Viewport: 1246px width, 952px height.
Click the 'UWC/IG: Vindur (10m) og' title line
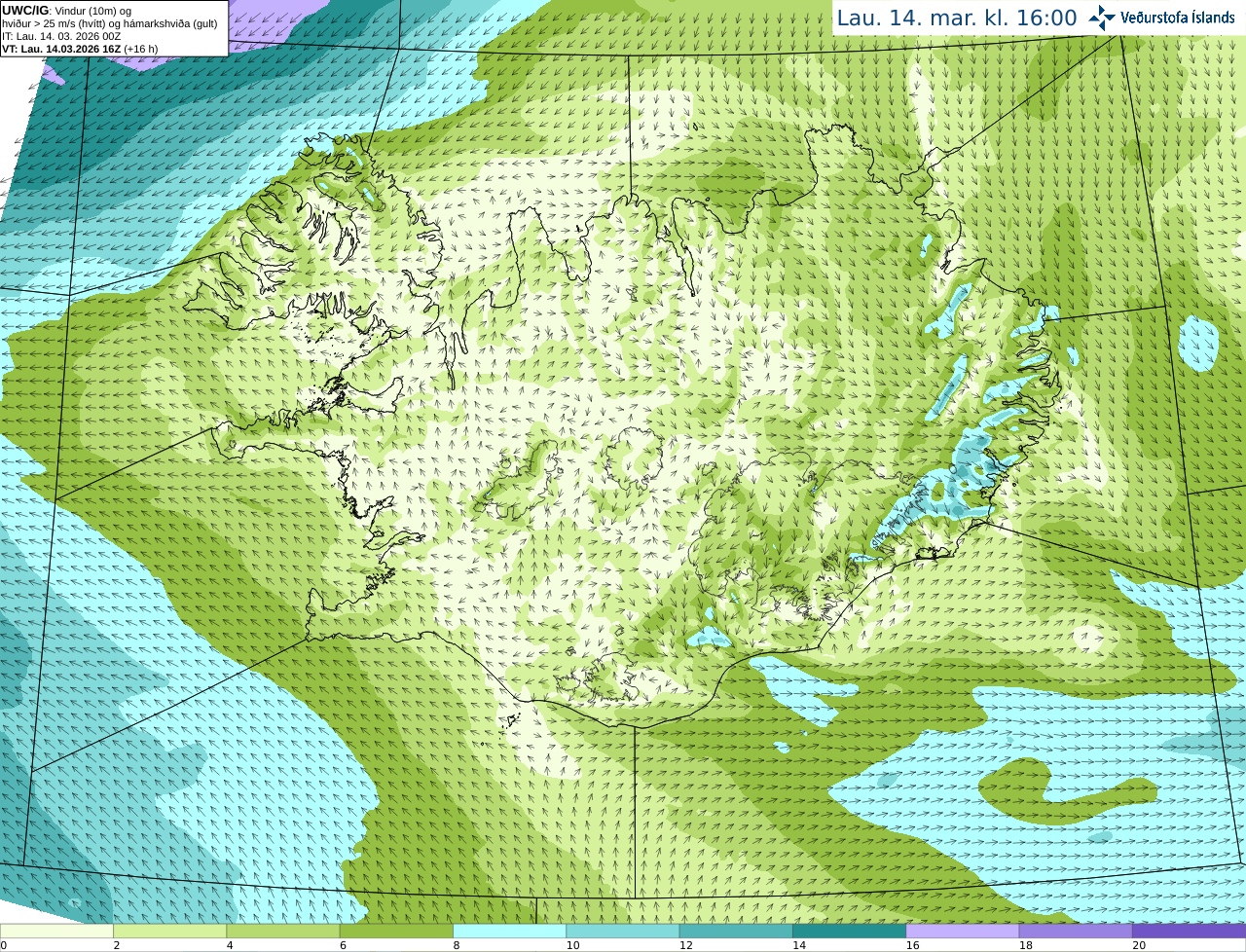click(x=67, y=11)
